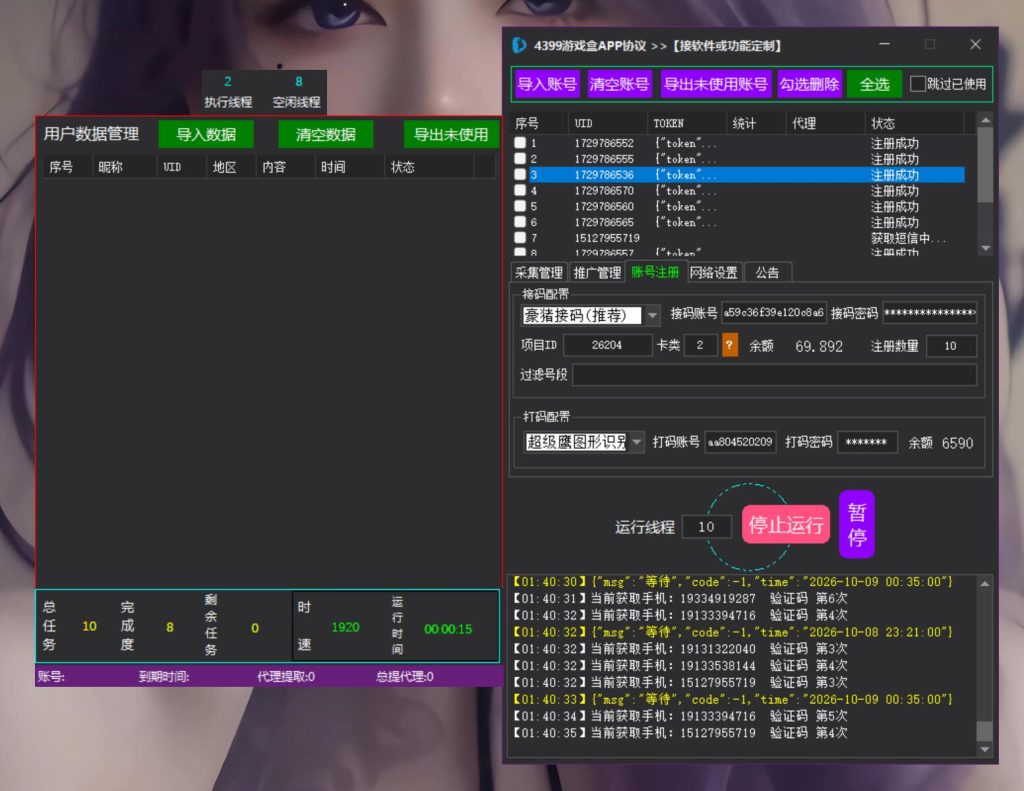Click the 运行线程 field showing 10

tap(706, 526)
